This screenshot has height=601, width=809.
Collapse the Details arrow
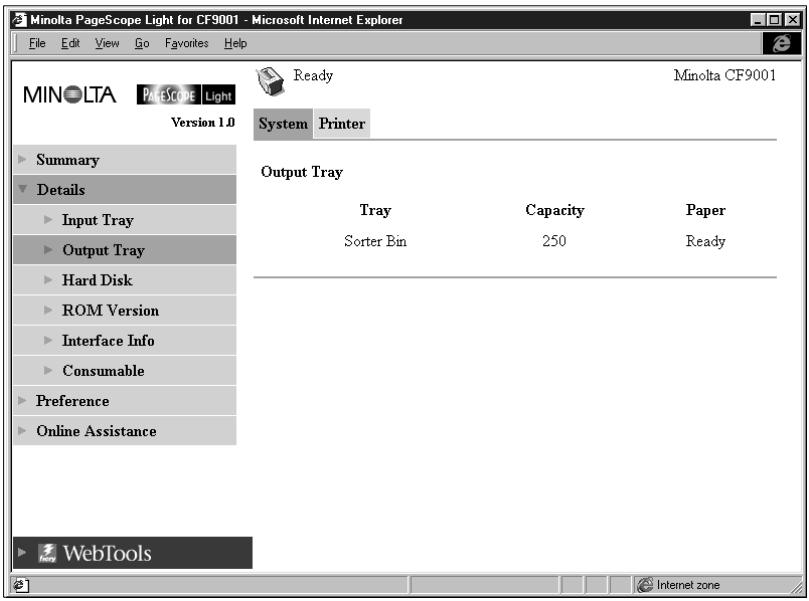[x=22, y=189]
